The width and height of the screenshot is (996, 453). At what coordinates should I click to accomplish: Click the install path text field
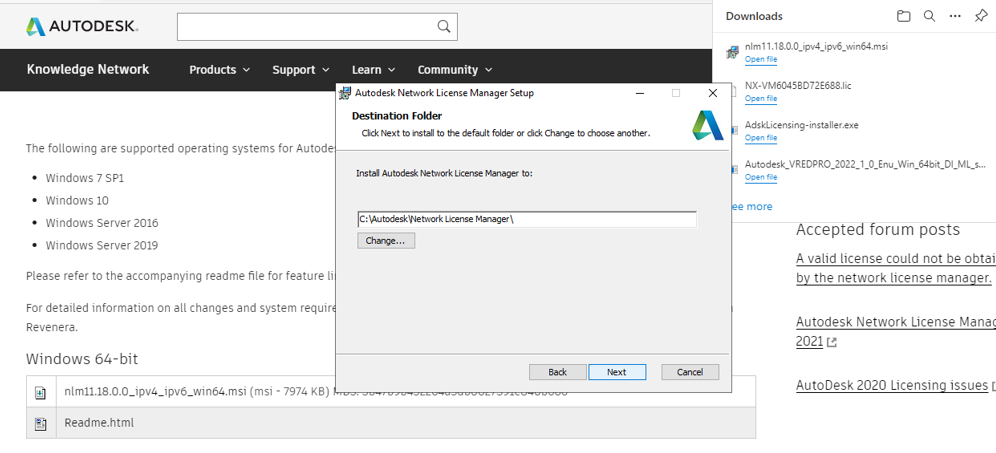(526, 219)
